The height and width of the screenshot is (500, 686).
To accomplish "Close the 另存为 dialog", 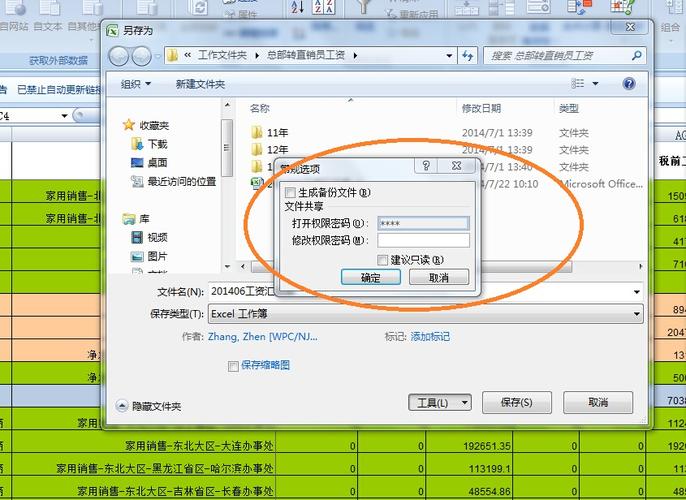I will [630, 27].
